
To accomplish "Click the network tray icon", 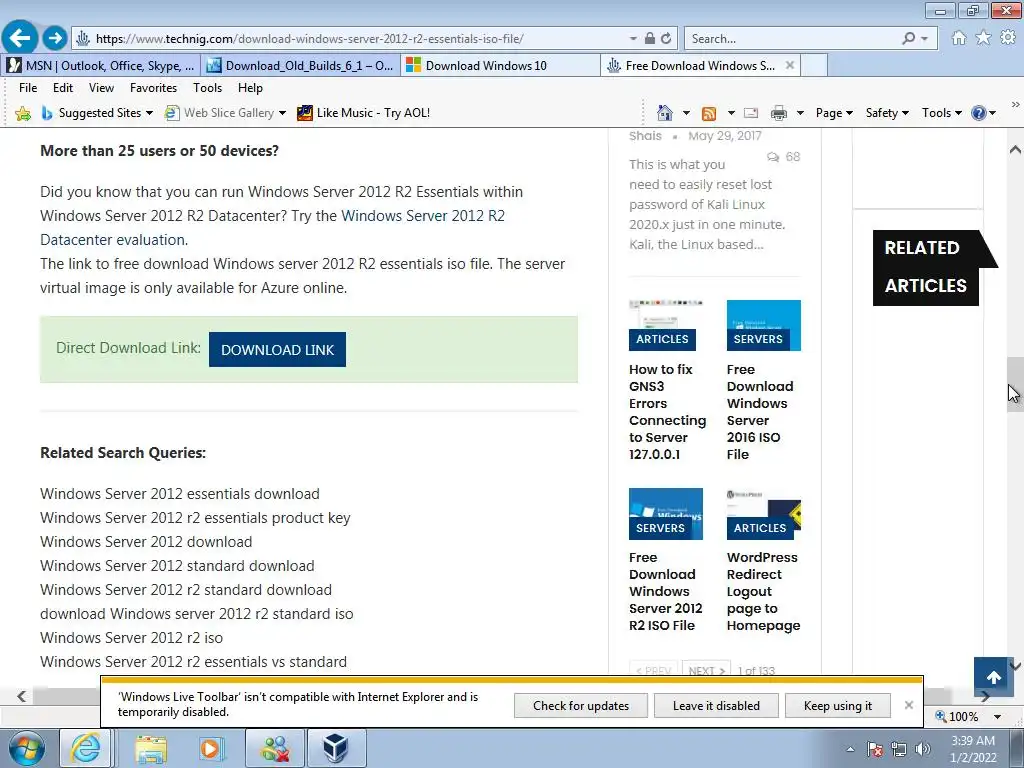I will click(x=899, y=749).
